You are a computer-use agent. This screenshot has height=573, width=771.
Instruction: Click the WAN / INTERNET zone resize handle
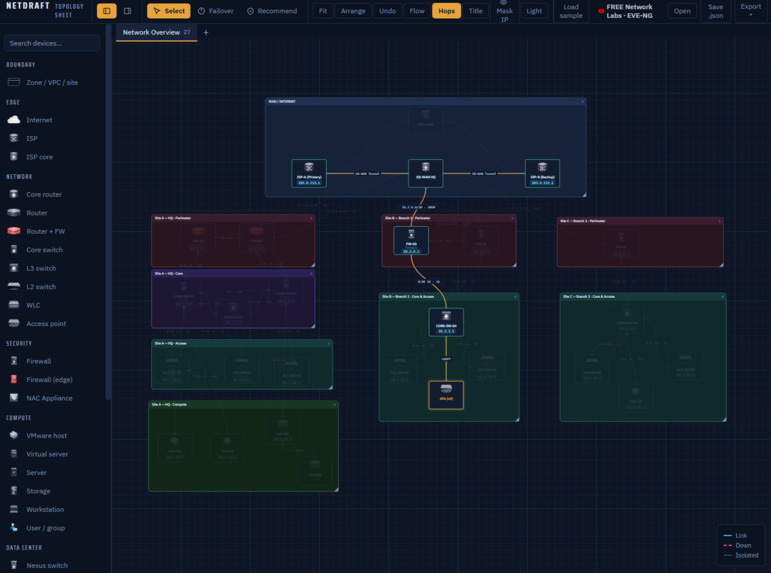(584, 195)
